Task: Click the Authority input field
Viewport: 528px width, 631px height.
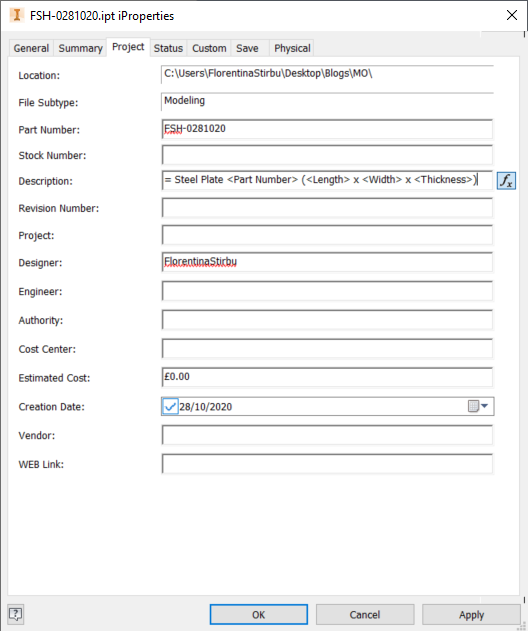Action: pyautogui.click(x=327, y=320)
